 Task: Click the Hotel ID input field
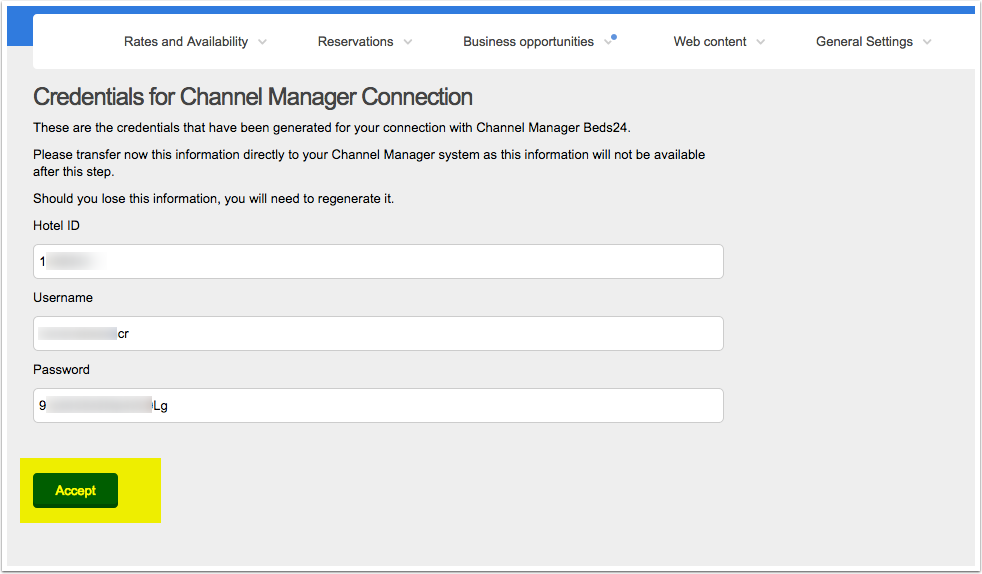pos(378,262)
